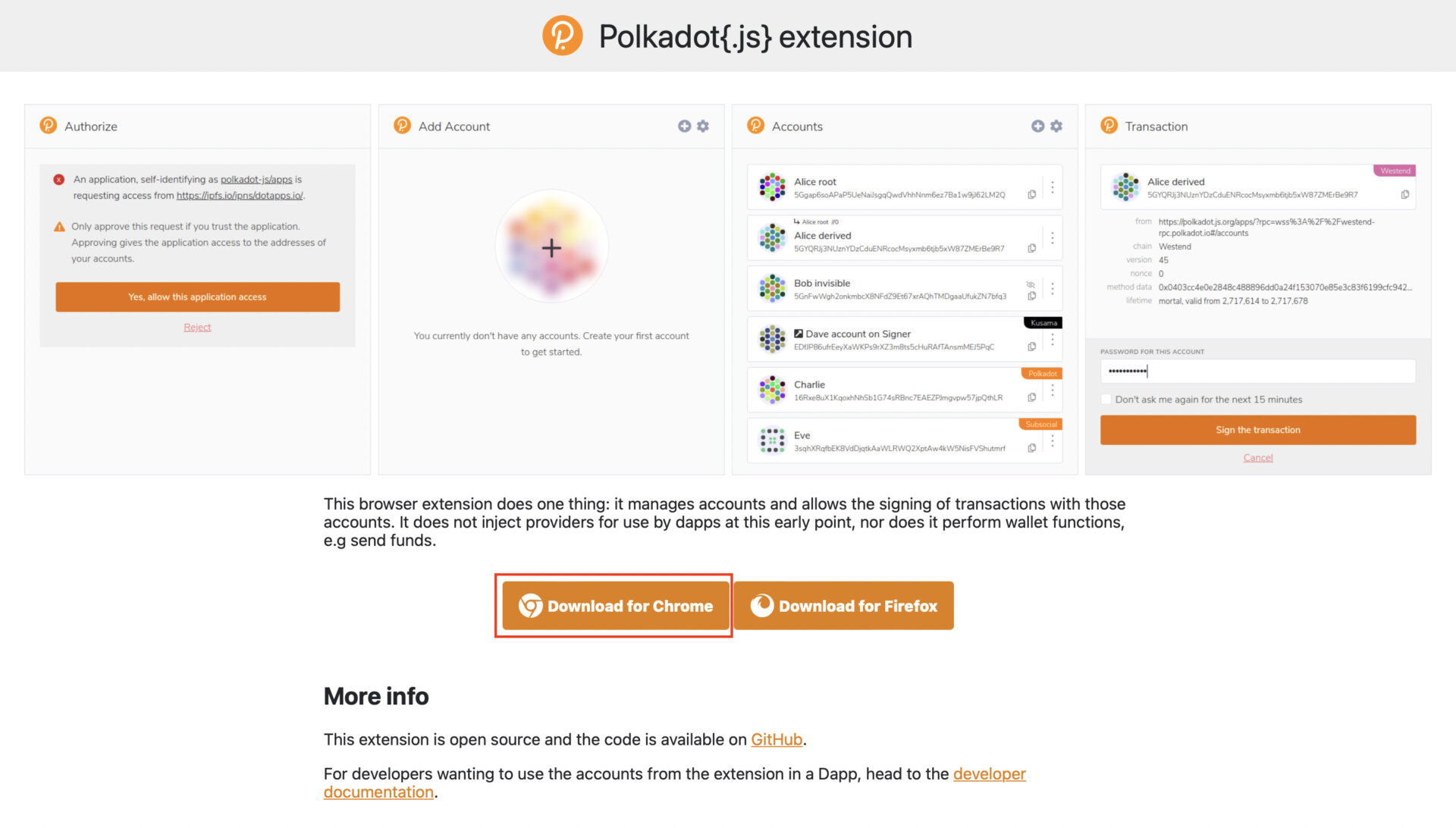The image size is (1456, 828).
Task: Toggle Bob invisible visibility eye icon
Action: (1031, 284)
